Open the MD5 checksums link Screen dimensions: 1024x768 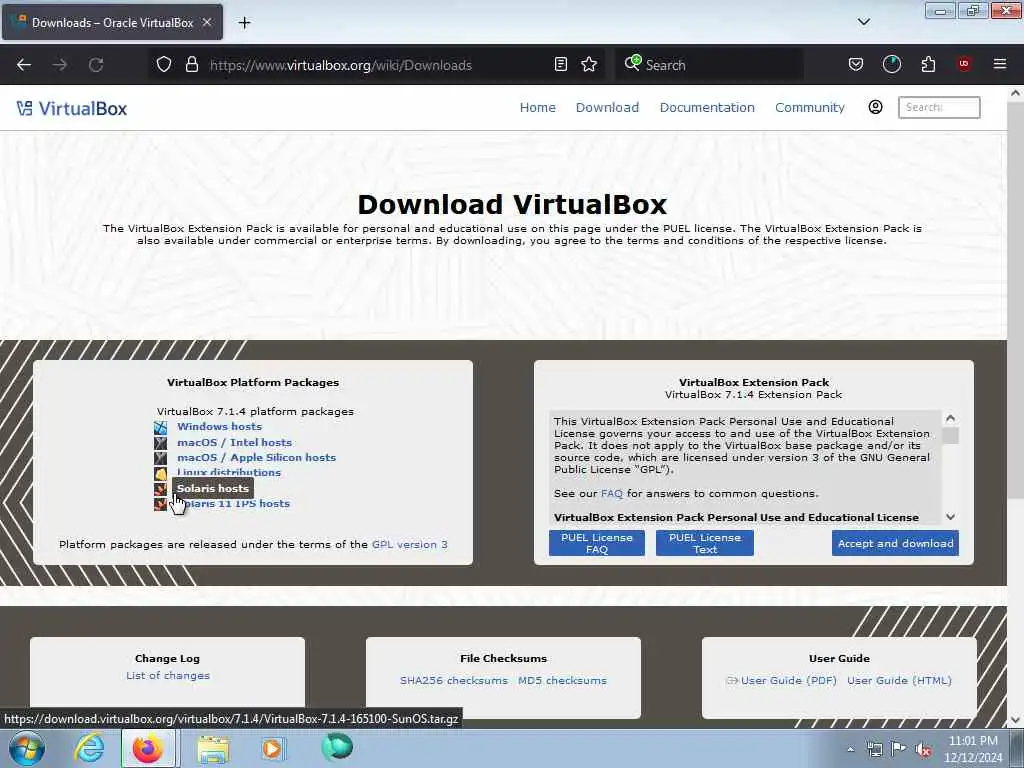coord(562,680)
